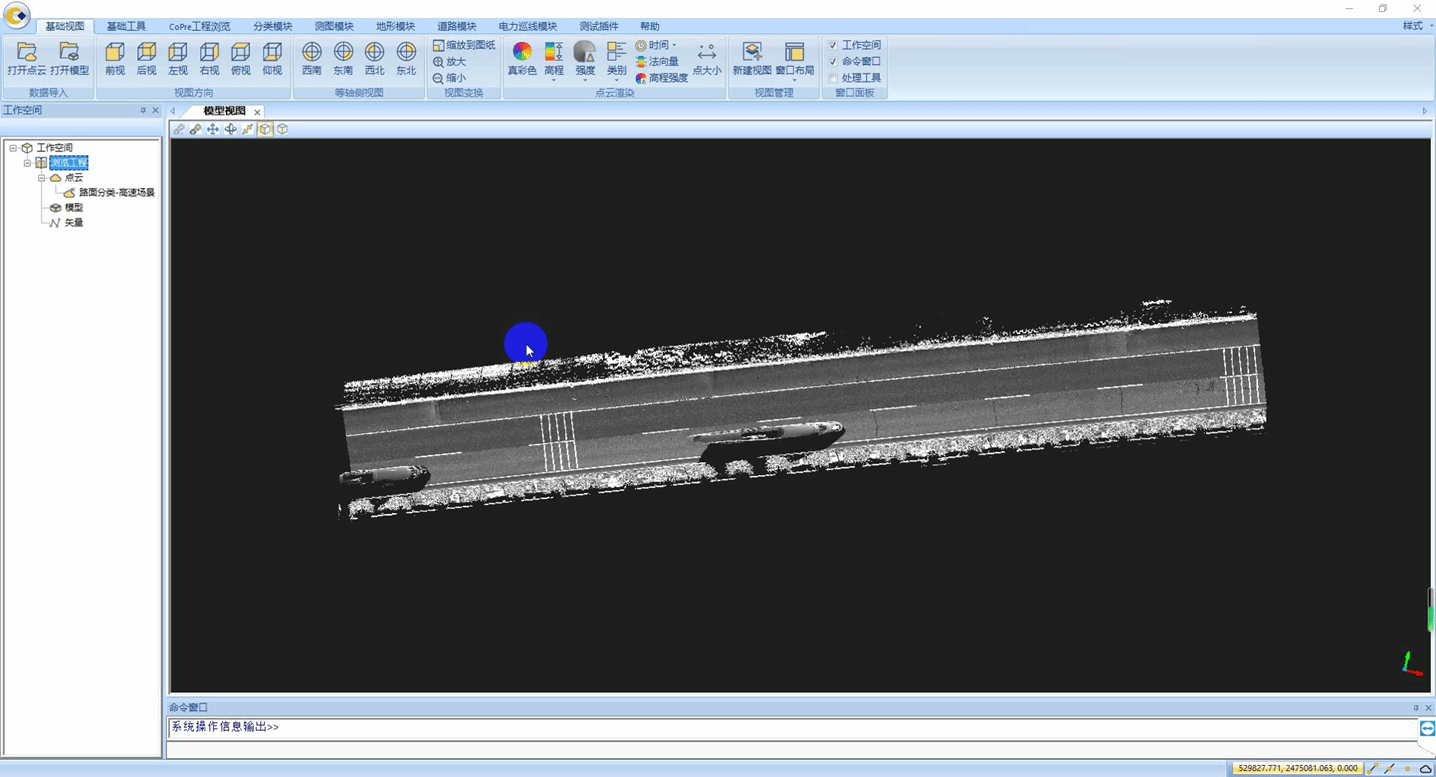Screen dimensions: 1436x777
Task: Open model file (打开模型)
Action: (70, 59)
